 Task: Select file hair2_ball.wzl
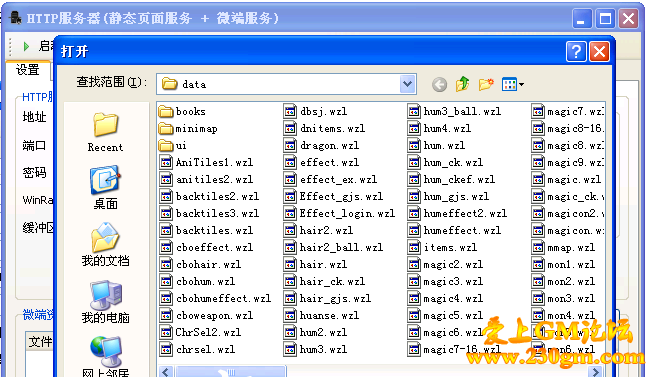[x=333, y=247]
